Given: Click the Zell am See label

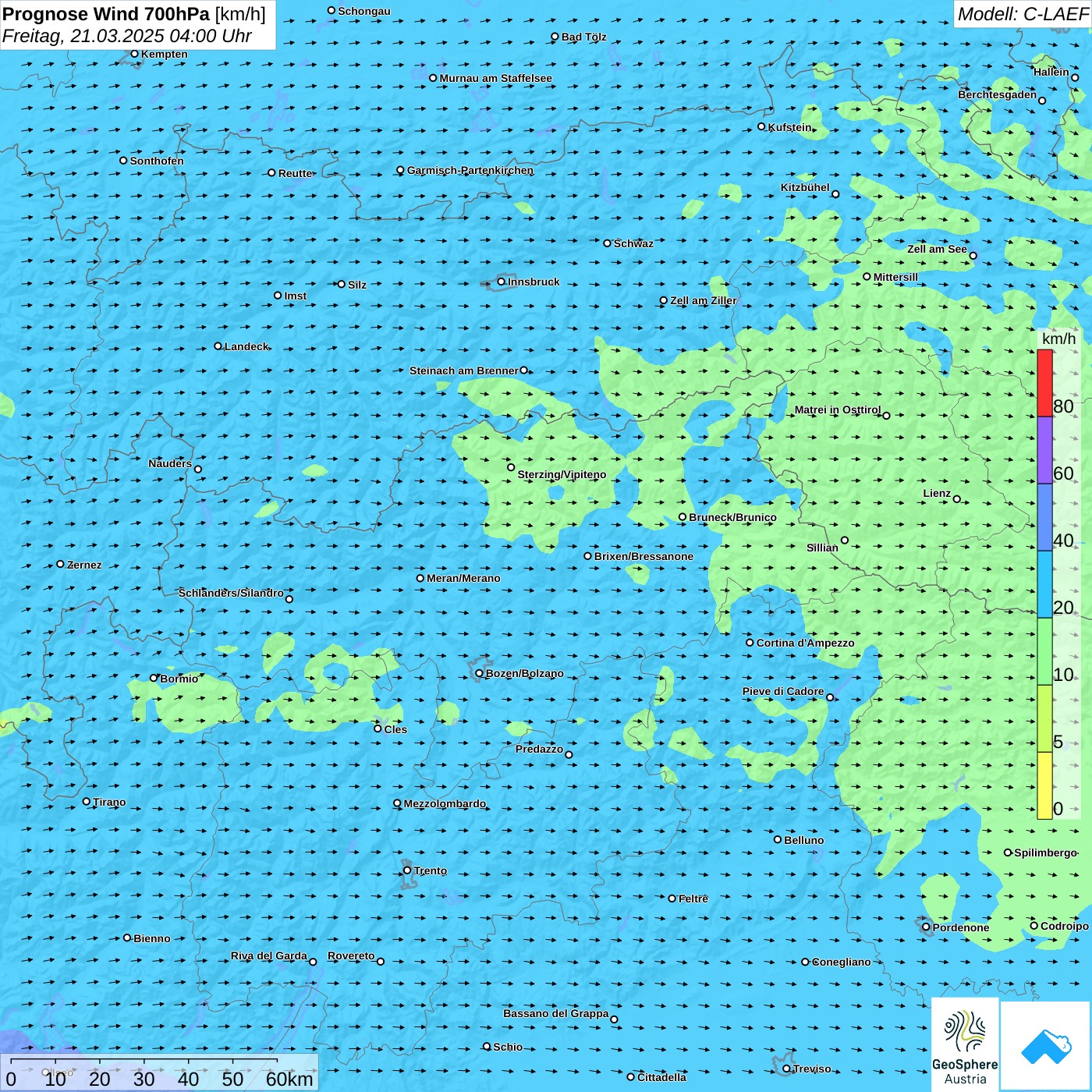Looking at the screenshot, I should (x=937, y=249).
